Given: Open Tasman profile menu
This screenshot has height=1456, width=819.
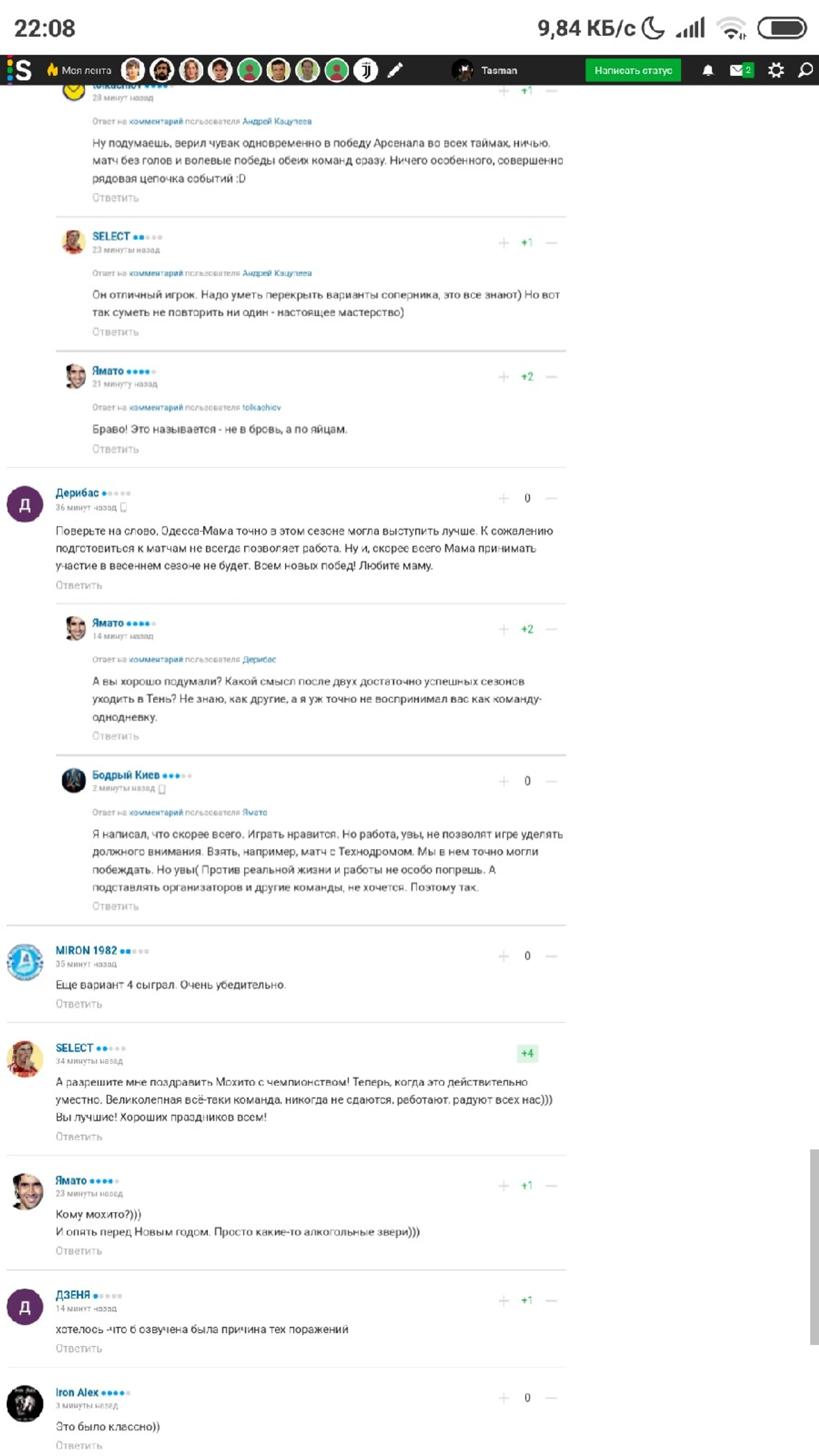Looking at the screenshot, I should 485,70.
